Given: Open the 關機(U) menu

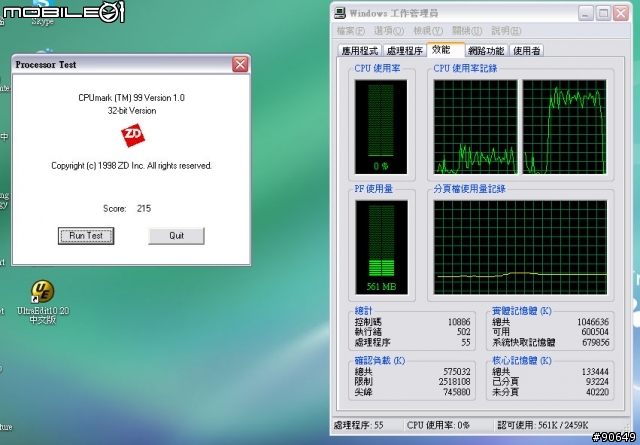Looking at the screenshot, I should (467, 31).
